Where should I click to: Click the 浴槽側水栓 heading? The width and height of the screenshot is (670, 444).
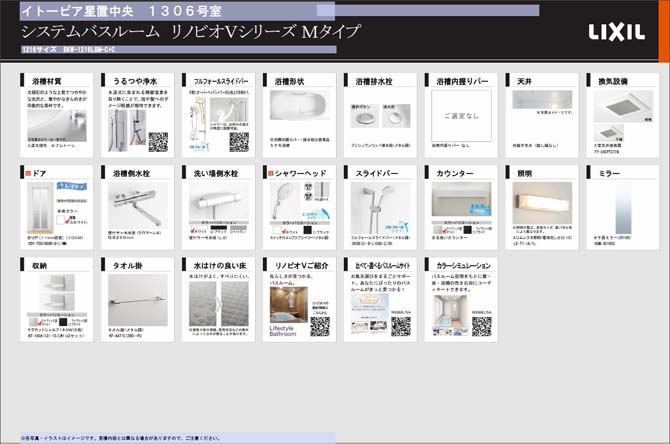(131, 173)
